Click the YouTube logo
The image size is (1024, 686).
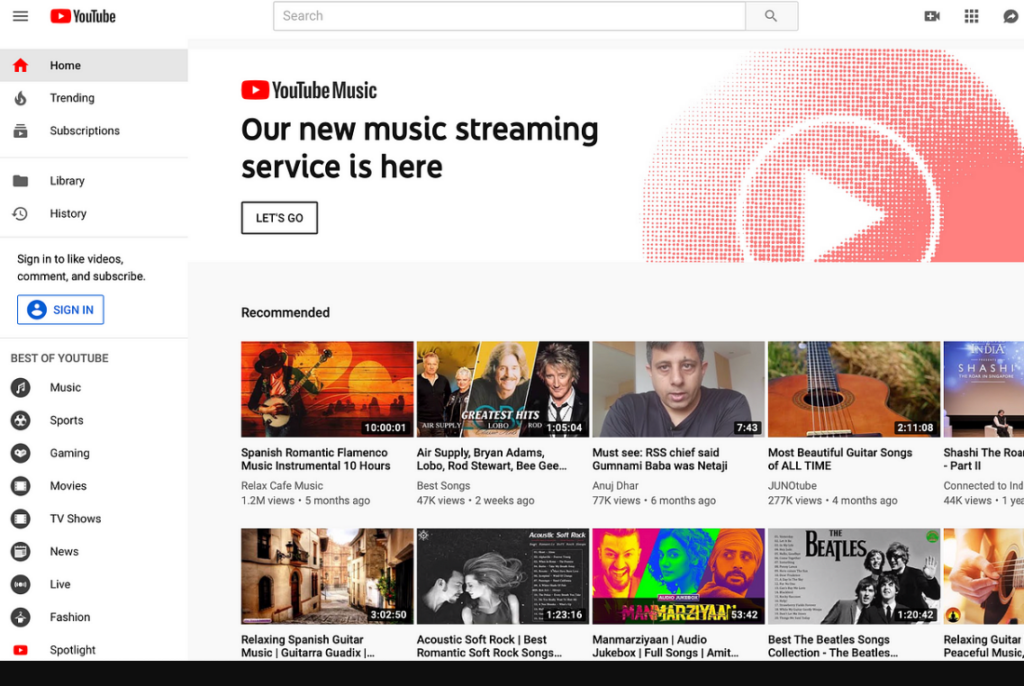83,16
